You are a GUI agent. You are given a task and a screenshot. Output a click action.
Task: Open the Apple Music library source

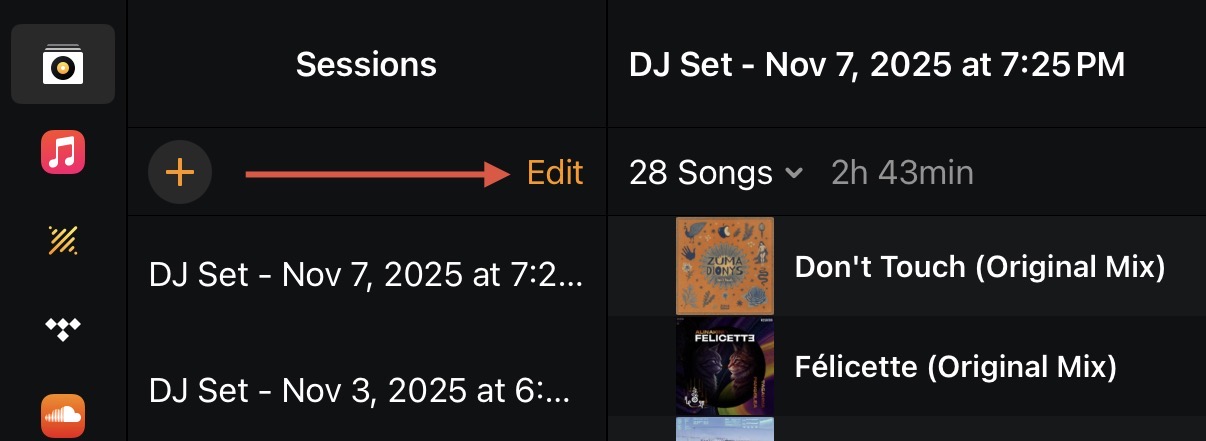point(63,153)
